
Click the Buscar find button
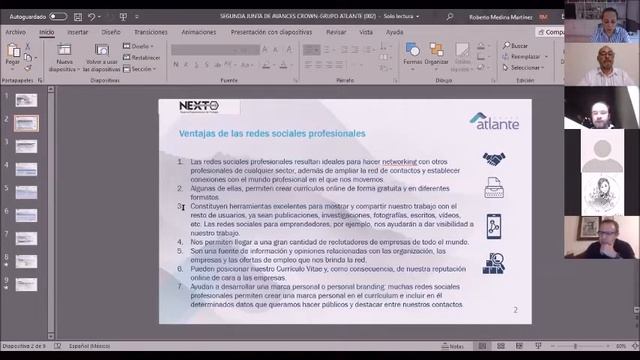point(515,46)
